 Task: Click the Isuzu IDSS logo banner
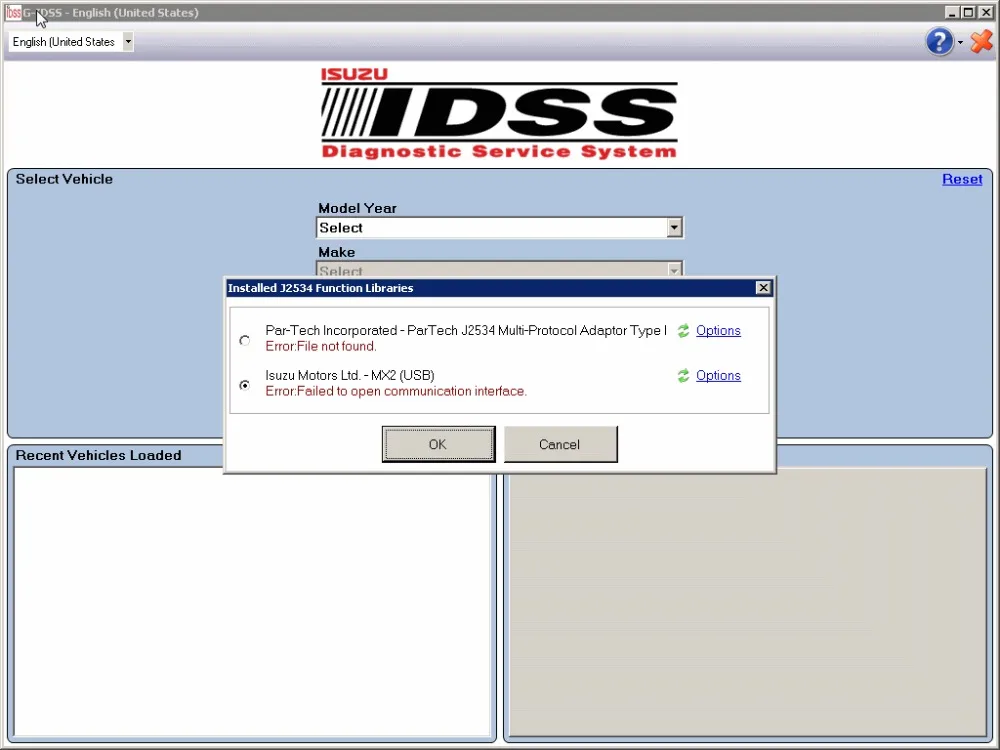point(499,114)
